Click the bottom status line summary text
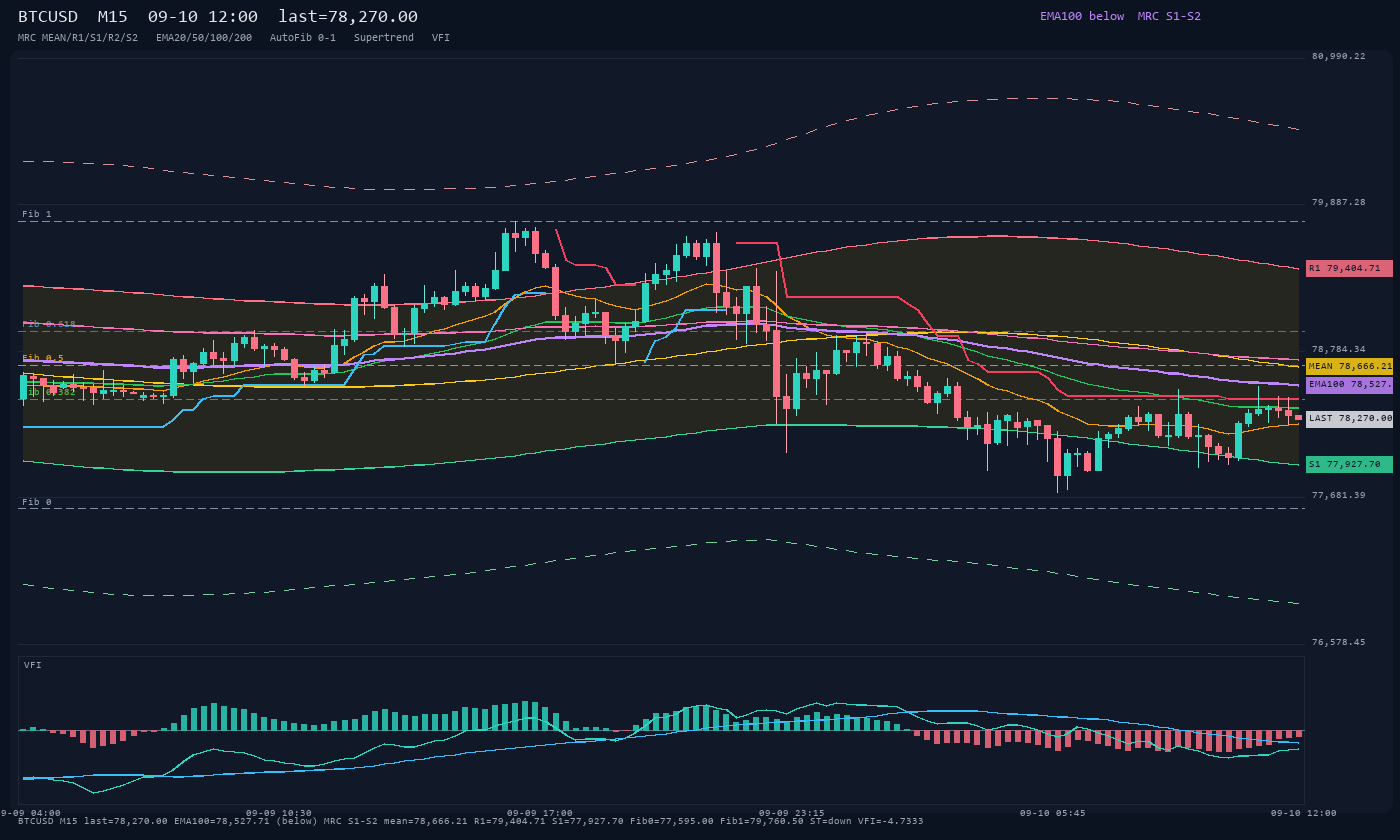Image resolution: width=1400 pixels, height=840 pixels. click(x=471, y=821)
